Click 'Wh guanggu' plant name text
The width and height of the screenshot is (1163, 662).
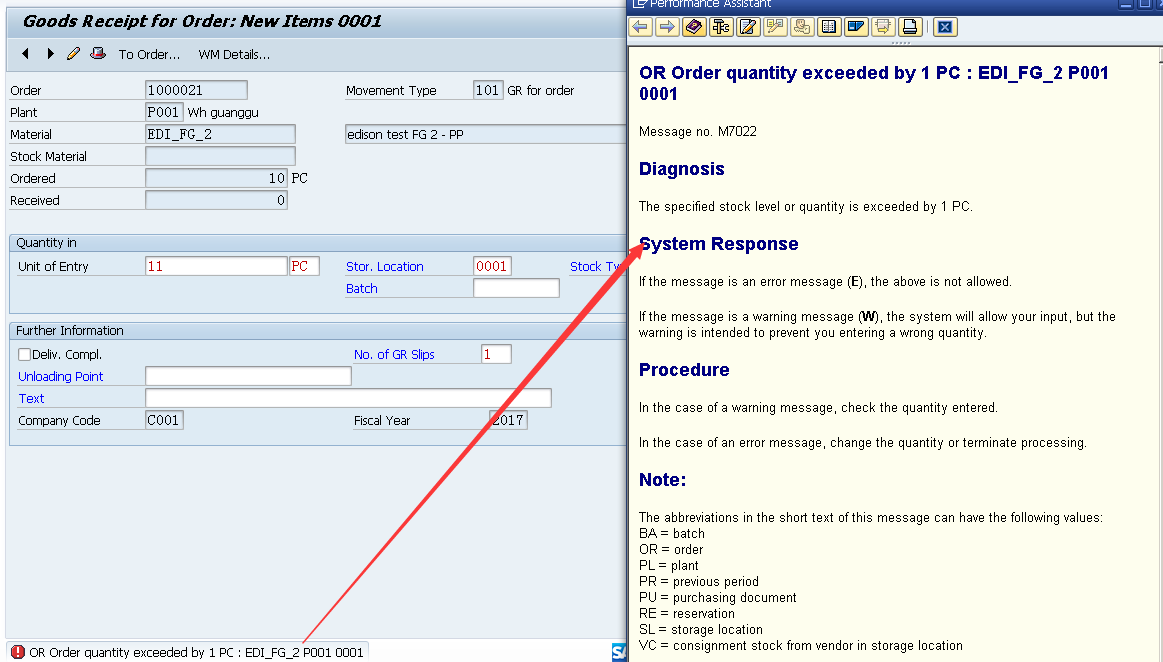click(223, 113)
